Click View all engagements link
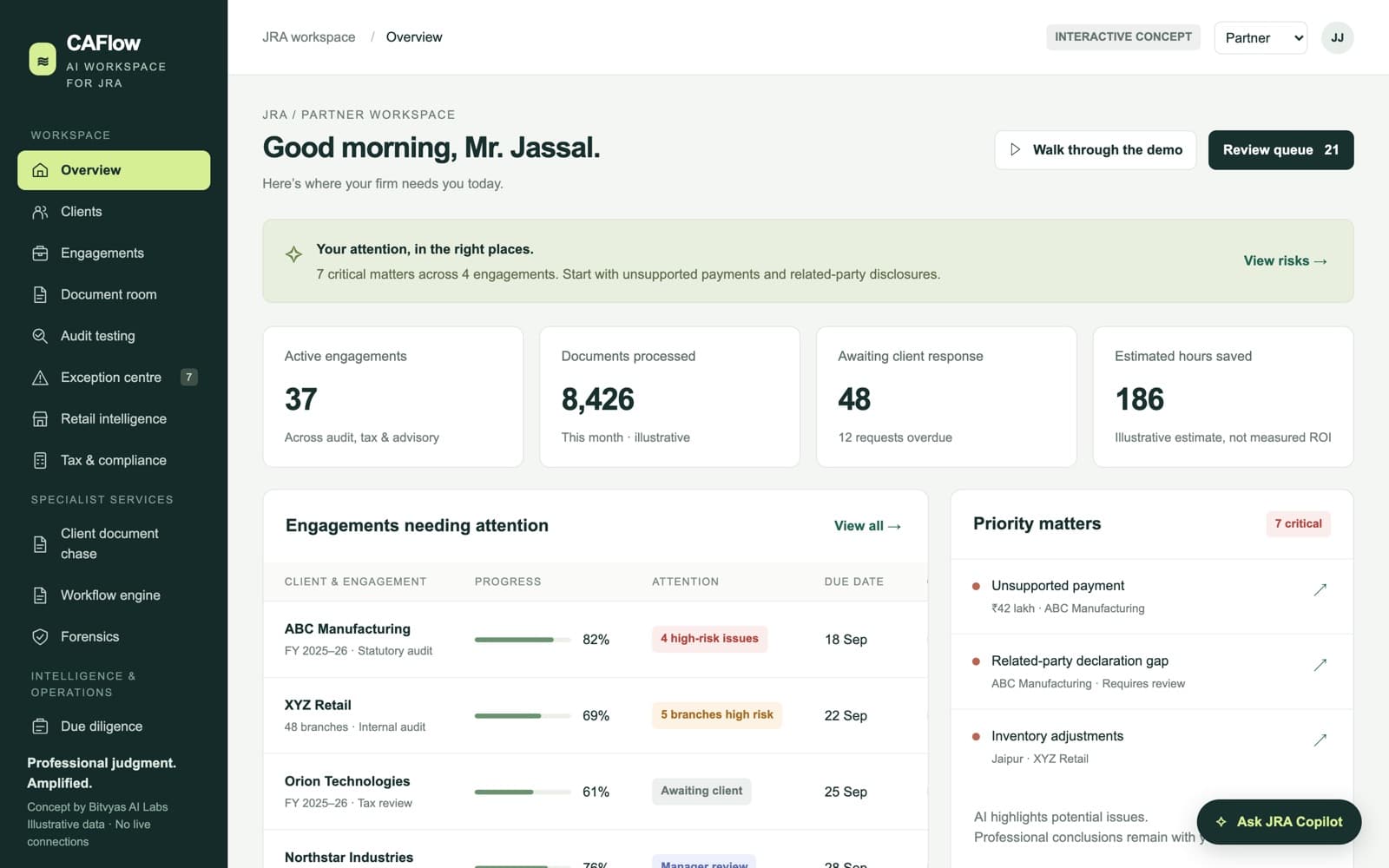 tap(867, 526)
